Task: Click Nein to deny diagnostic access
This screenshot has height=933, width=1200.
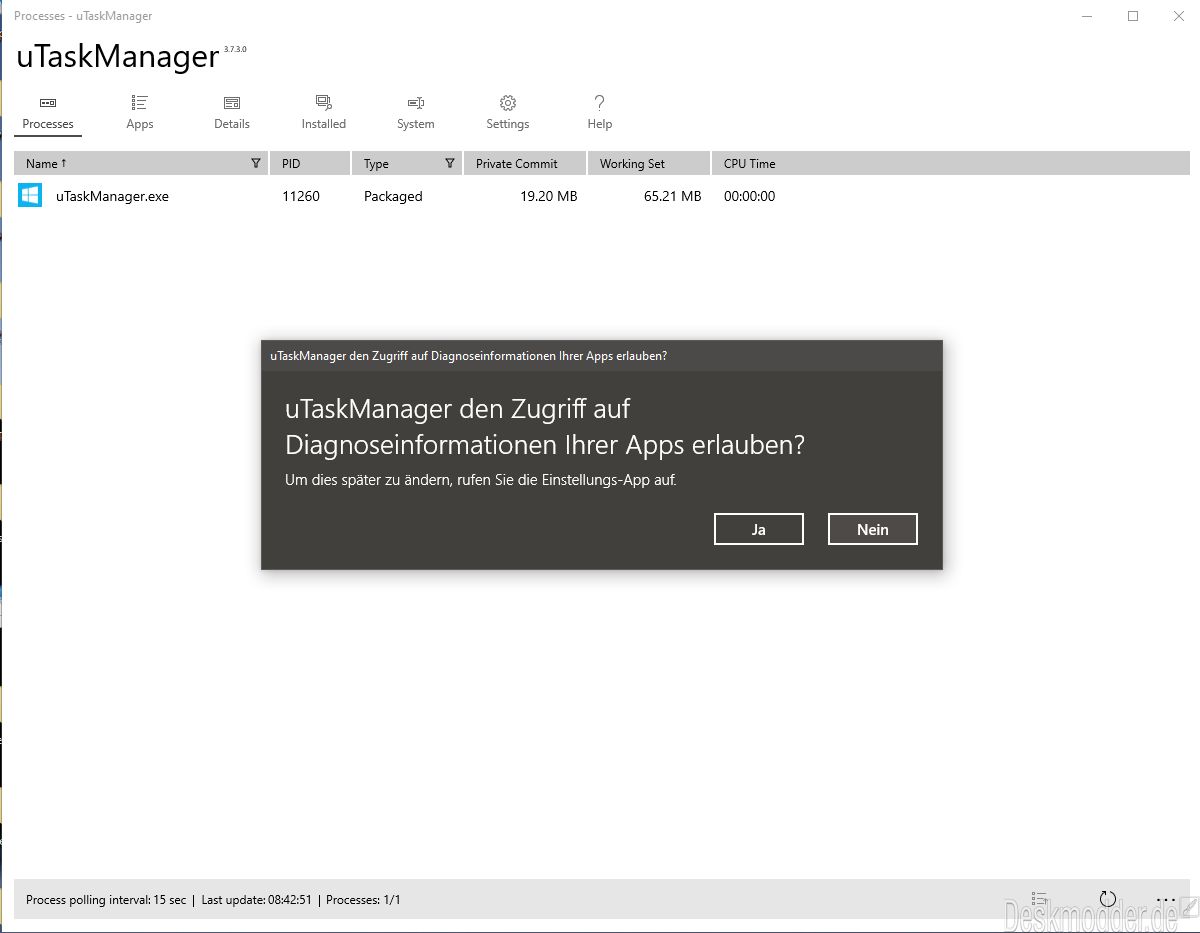Action: [873, 529]
